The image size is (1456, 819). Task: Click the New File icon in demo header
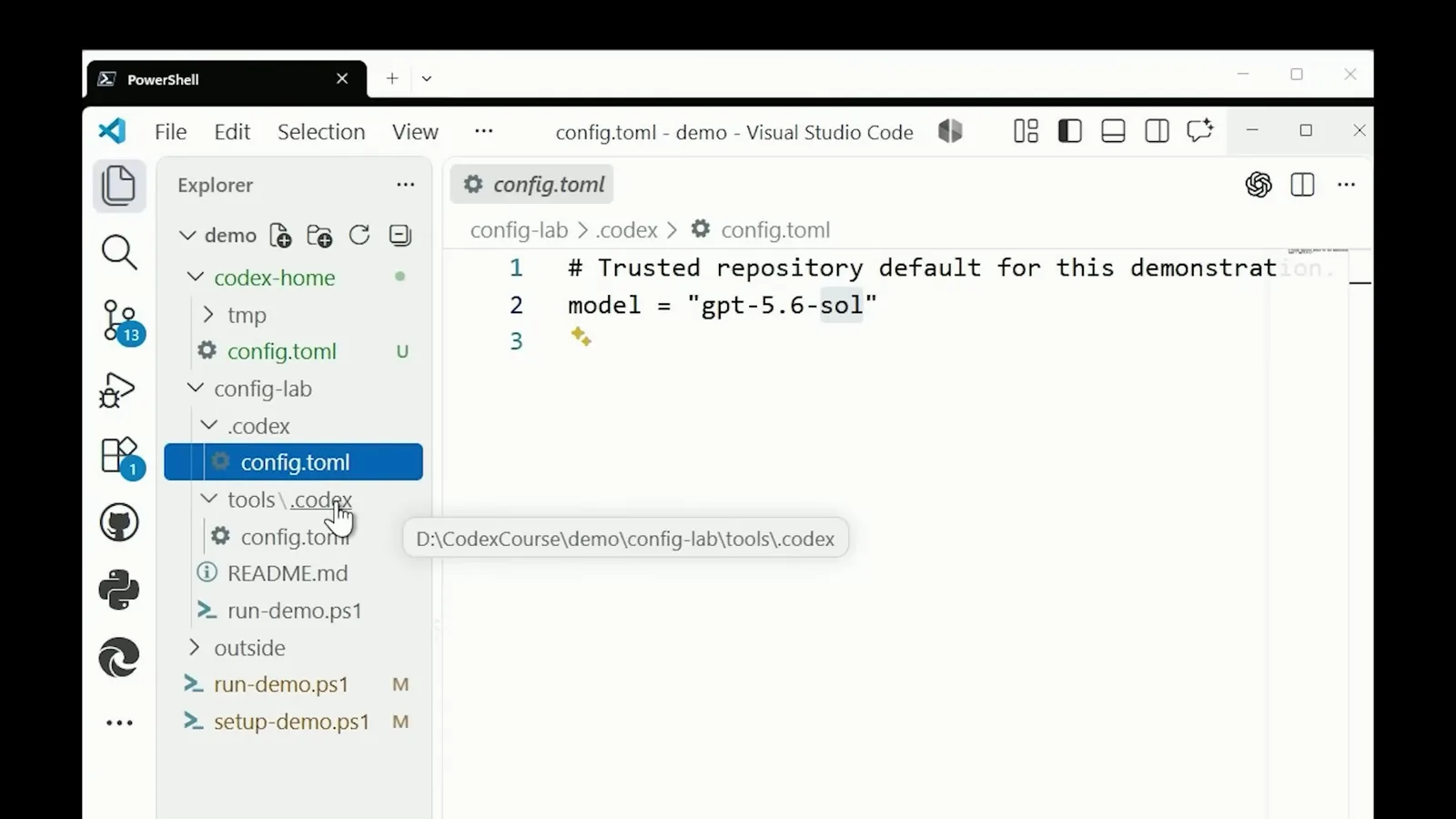pyautogui.click(x=280, y=236)
